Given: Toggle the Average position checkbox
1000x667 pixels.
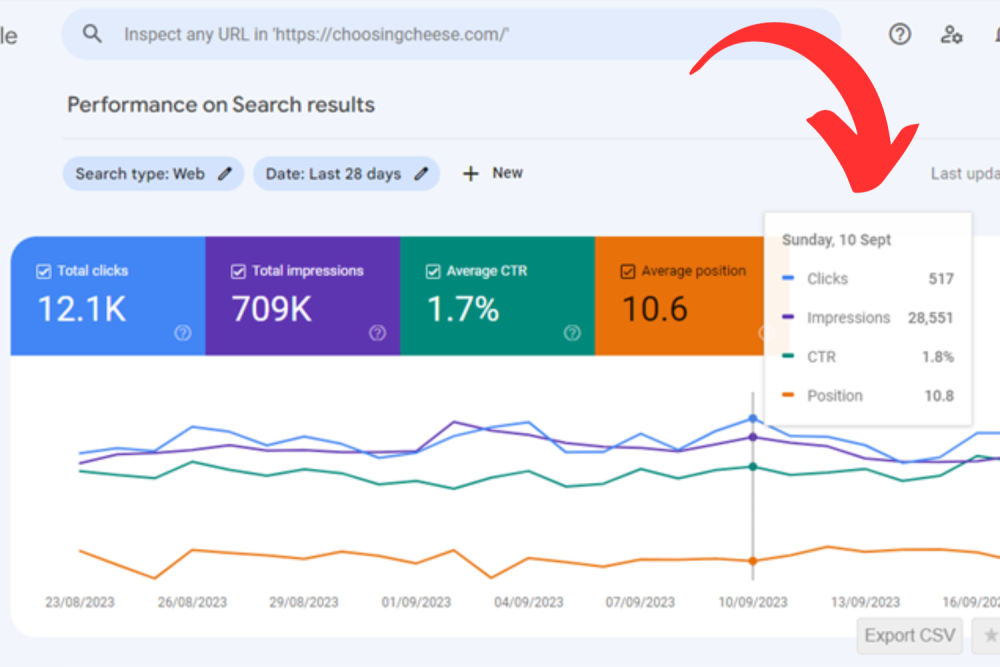Looking at the screenshot, I should [x=627, y=271].
